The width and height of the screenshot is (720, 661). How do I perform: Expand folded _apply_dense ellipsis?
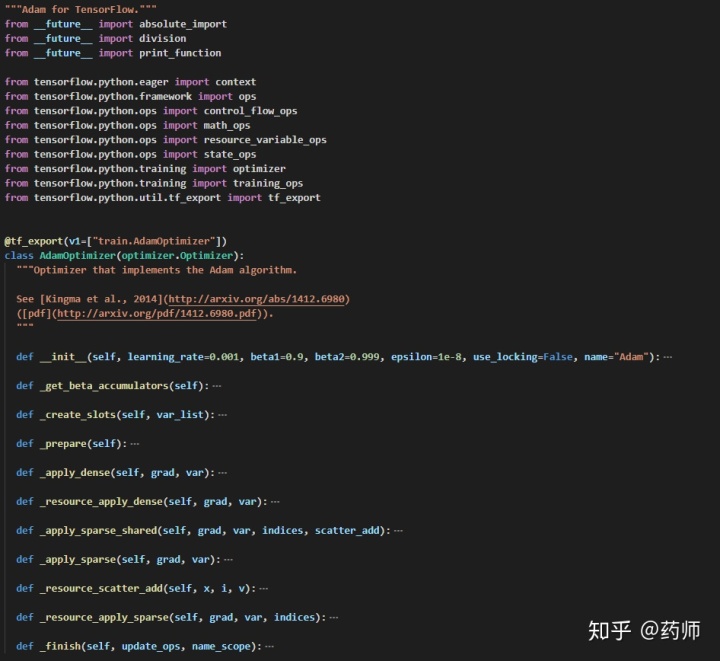222,473
